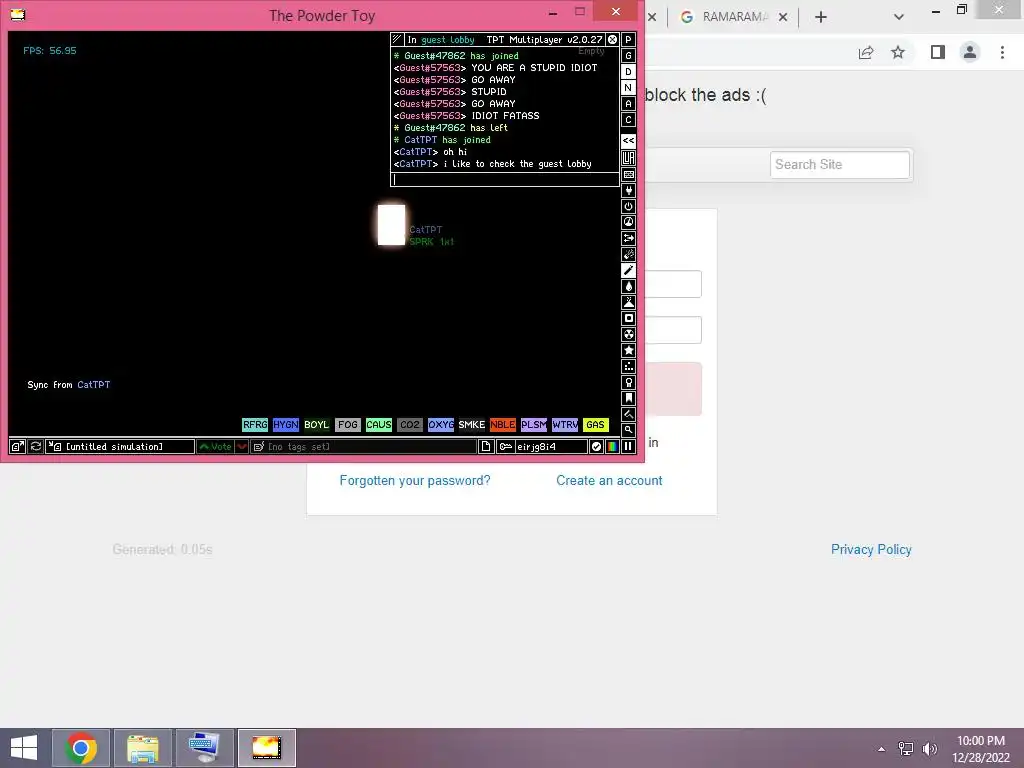Open the Tools category icon
1024x768 pixels.
click(x=628, y=382)
